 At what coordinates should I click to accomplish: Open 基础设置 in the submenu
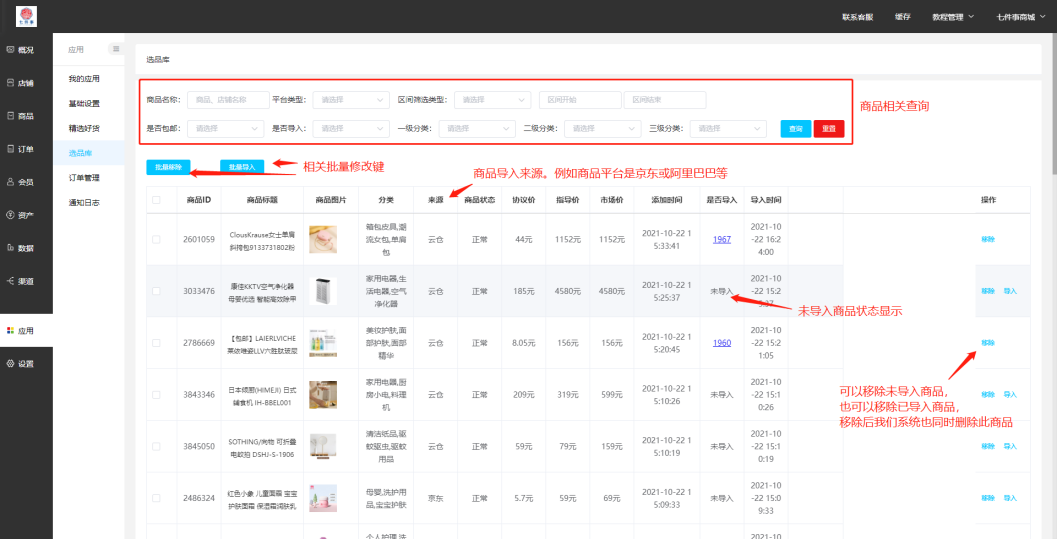point(84,104)
